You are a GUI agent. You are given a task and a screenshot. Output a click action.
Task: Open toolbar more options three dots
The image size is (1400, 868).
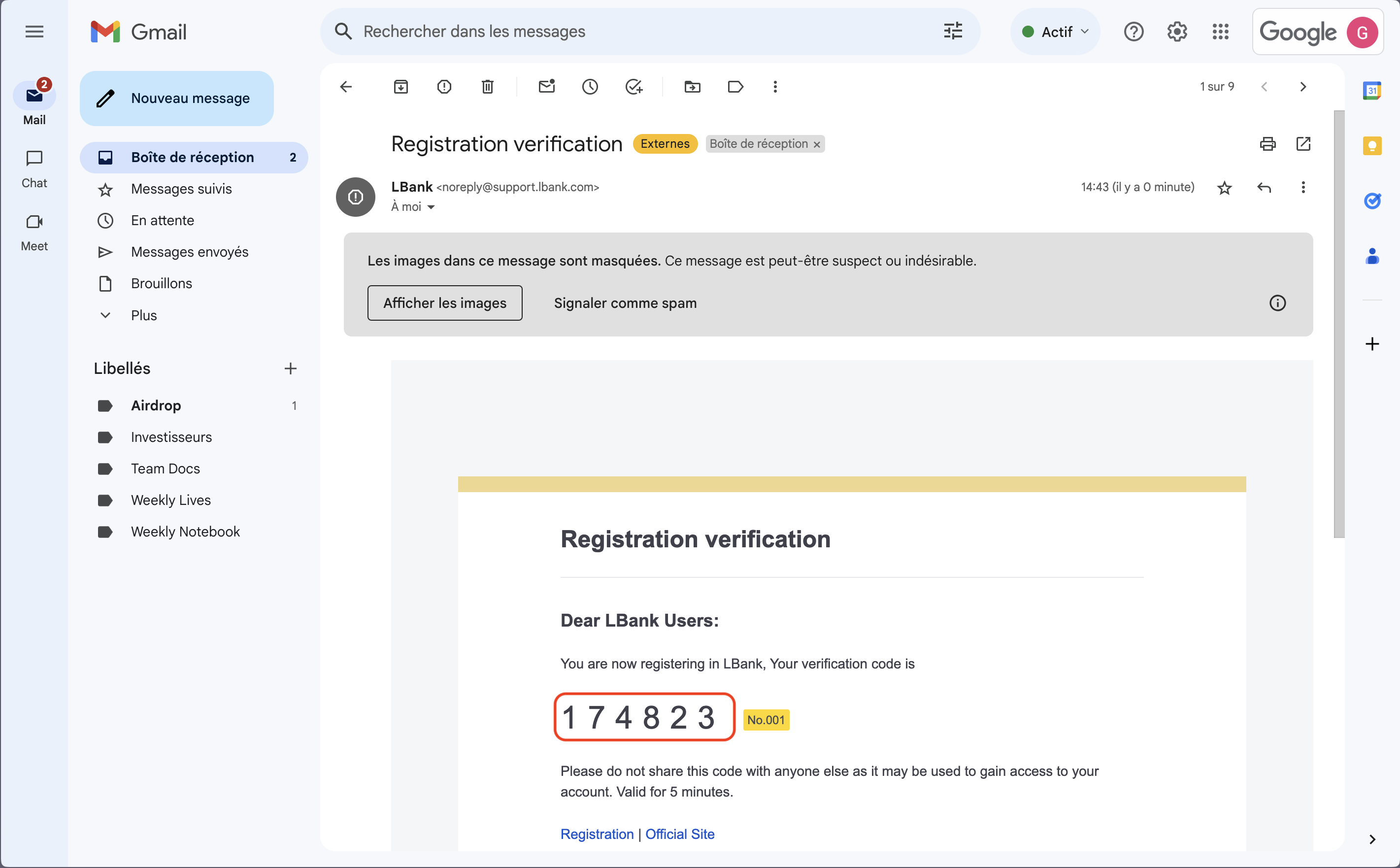click(x=775, y=87)
